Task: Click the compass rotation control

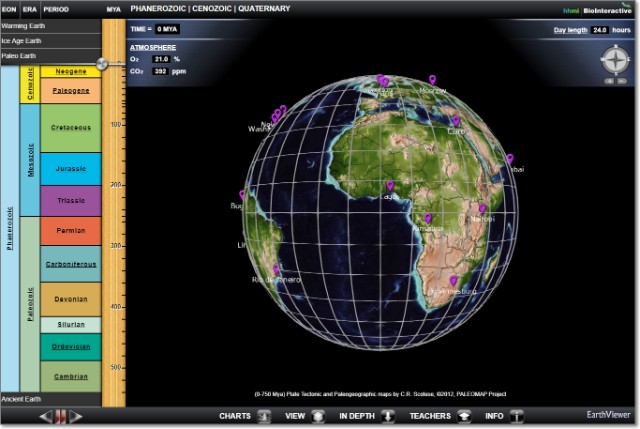Action: (613, 60)
